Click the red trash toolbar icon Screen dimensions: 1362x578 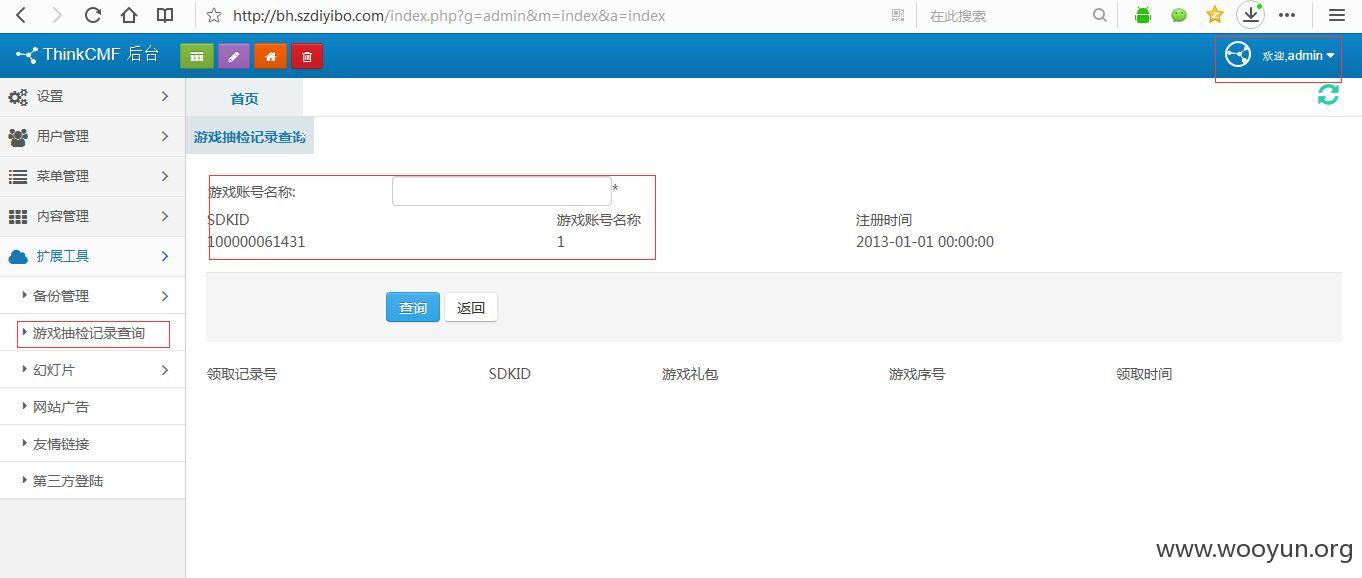click(x=307, y=56)
